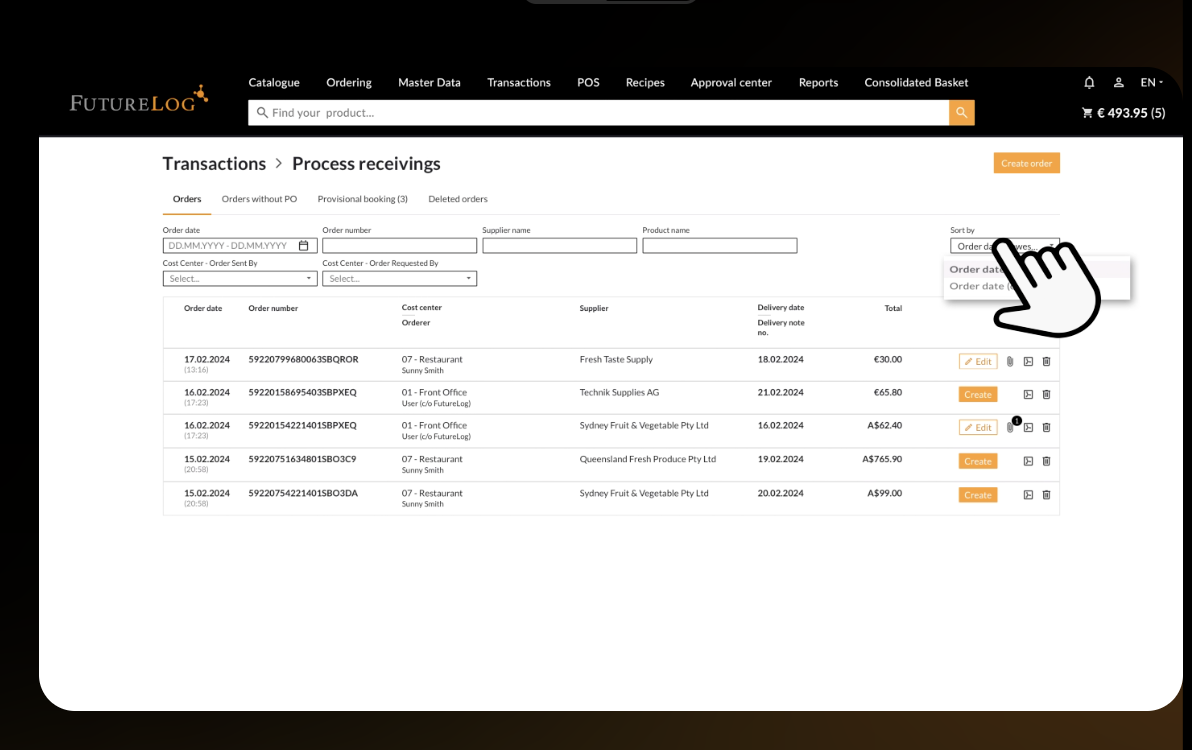Click Create for Technik Supplies AG order
This screenshot has width=1192, height=750.
pos(977,395)
